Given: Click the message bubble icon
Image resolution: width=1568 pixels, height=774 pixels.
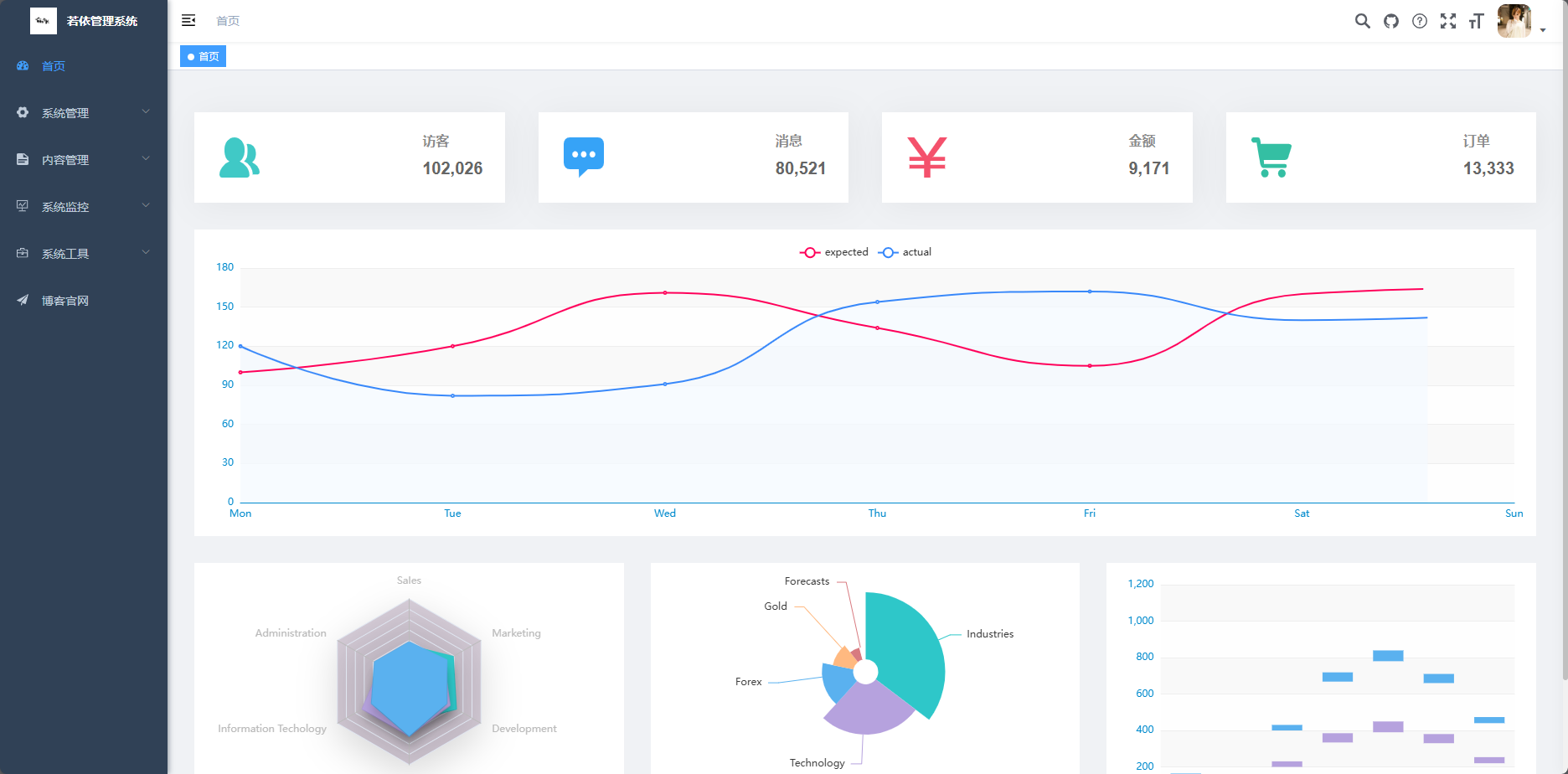Looking at the screenshot, I should tap(584, 157).
